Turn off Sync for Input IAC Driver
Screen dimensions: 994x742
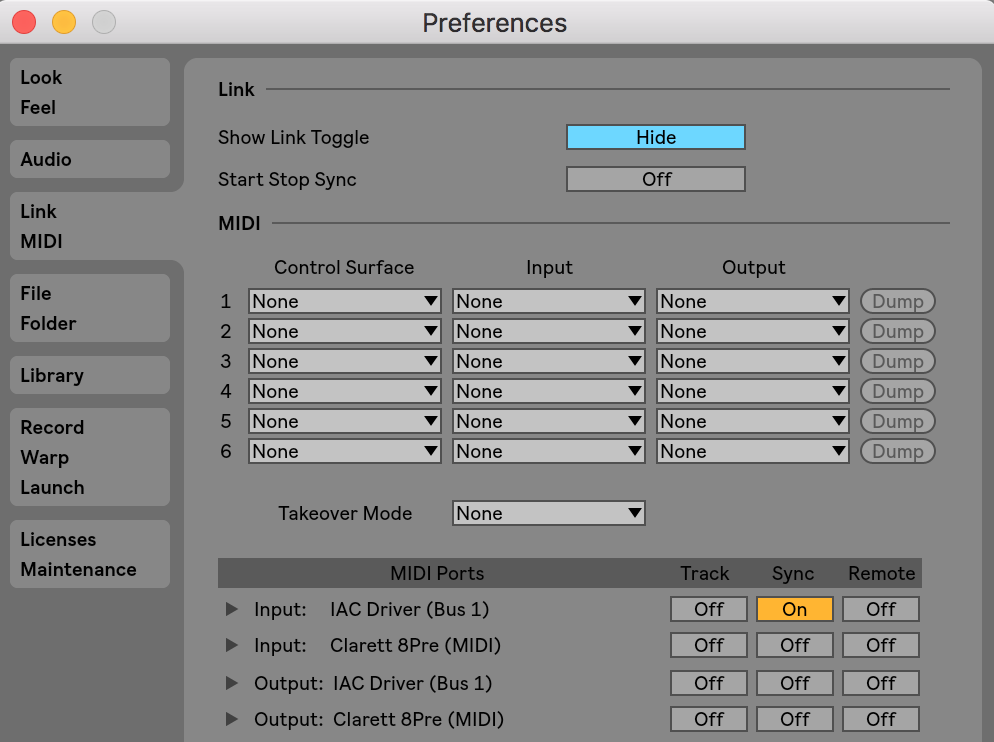(x=794, y=609)
